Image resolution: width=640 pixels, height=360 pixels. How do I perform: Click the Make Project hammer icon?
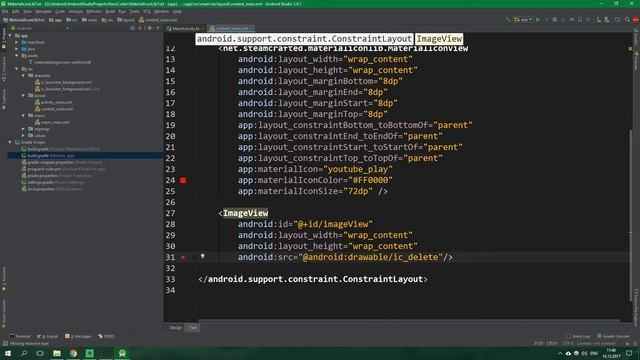(x=508, y=20)
